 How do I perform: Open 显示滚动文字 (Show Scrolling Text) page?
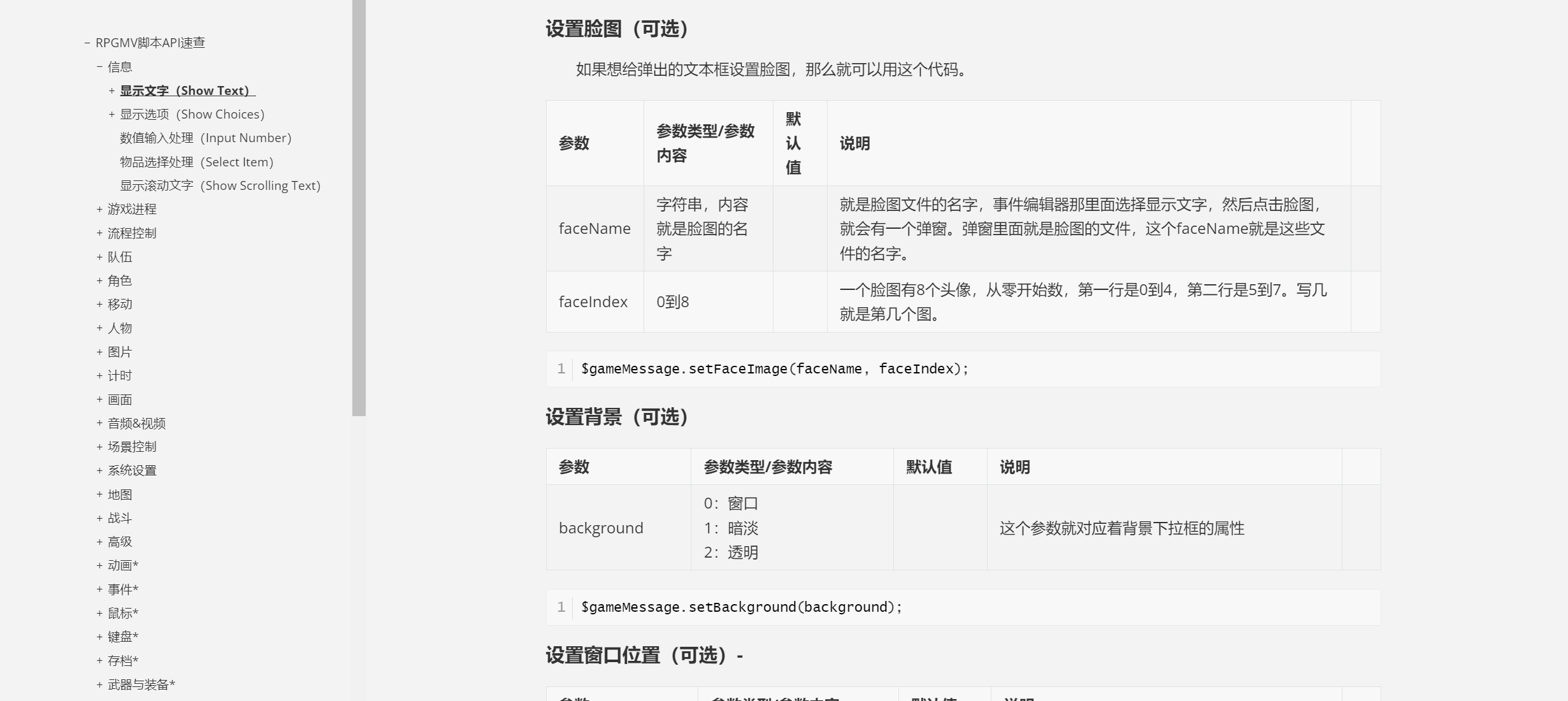click(x=220, y=185)
